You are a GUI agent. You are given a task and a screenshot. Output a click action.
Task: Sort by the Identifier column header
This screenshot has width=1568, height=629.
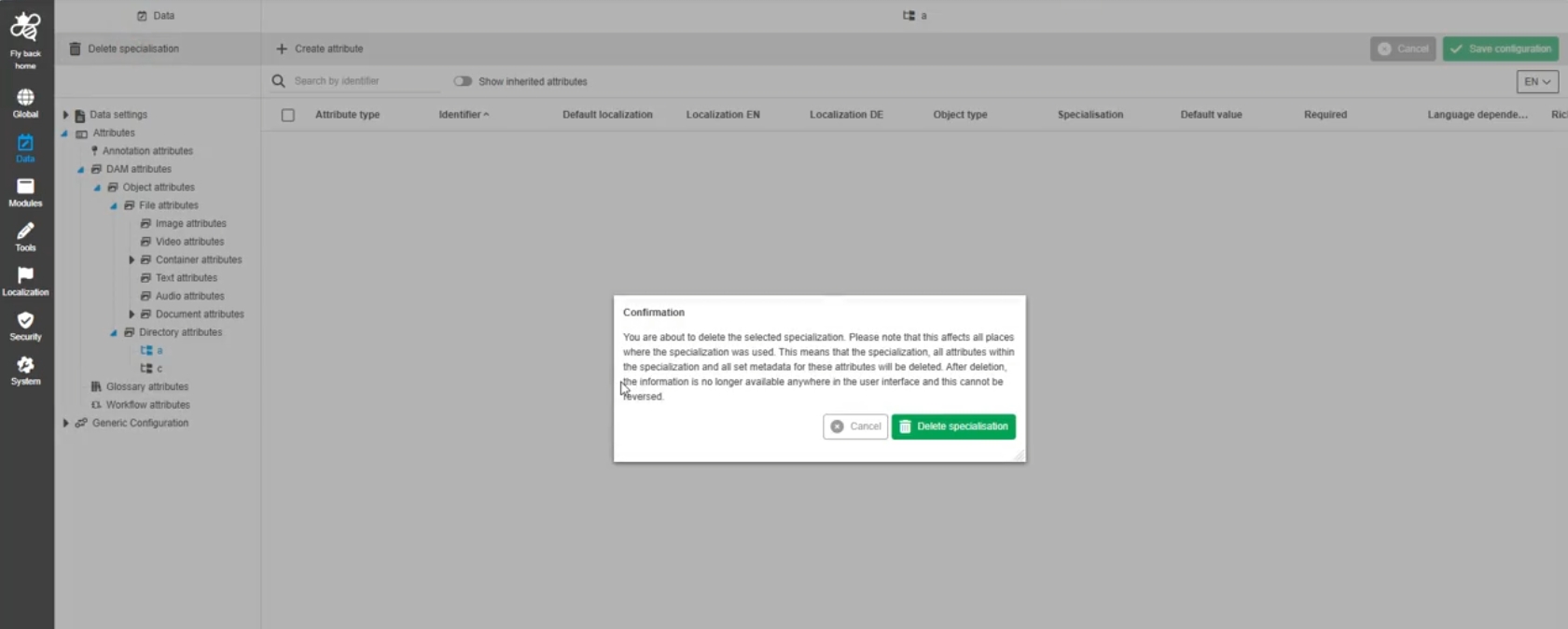point(463,115)
